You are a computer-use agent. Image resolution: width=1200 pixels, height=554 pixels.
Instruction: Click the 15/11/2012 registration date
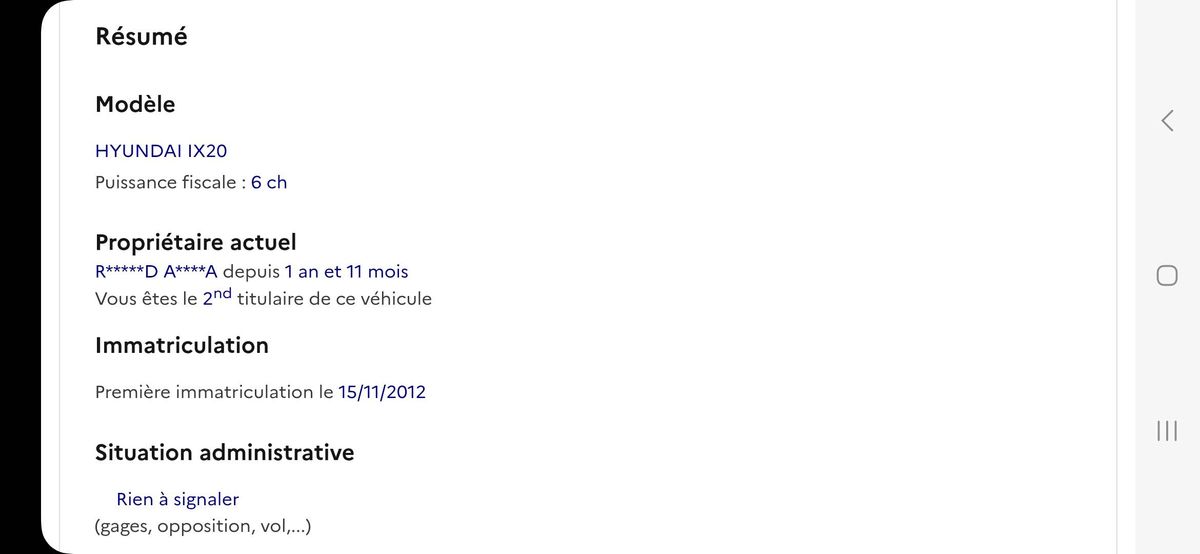(x=382, y=392)
